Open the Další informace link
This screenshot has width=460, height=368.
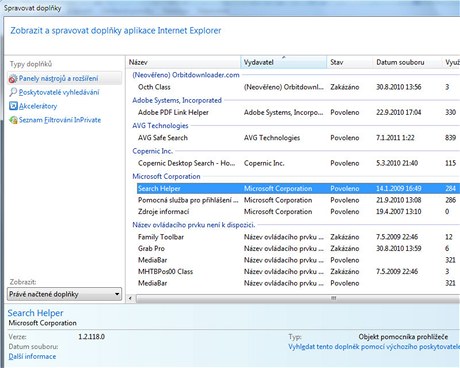32,357
